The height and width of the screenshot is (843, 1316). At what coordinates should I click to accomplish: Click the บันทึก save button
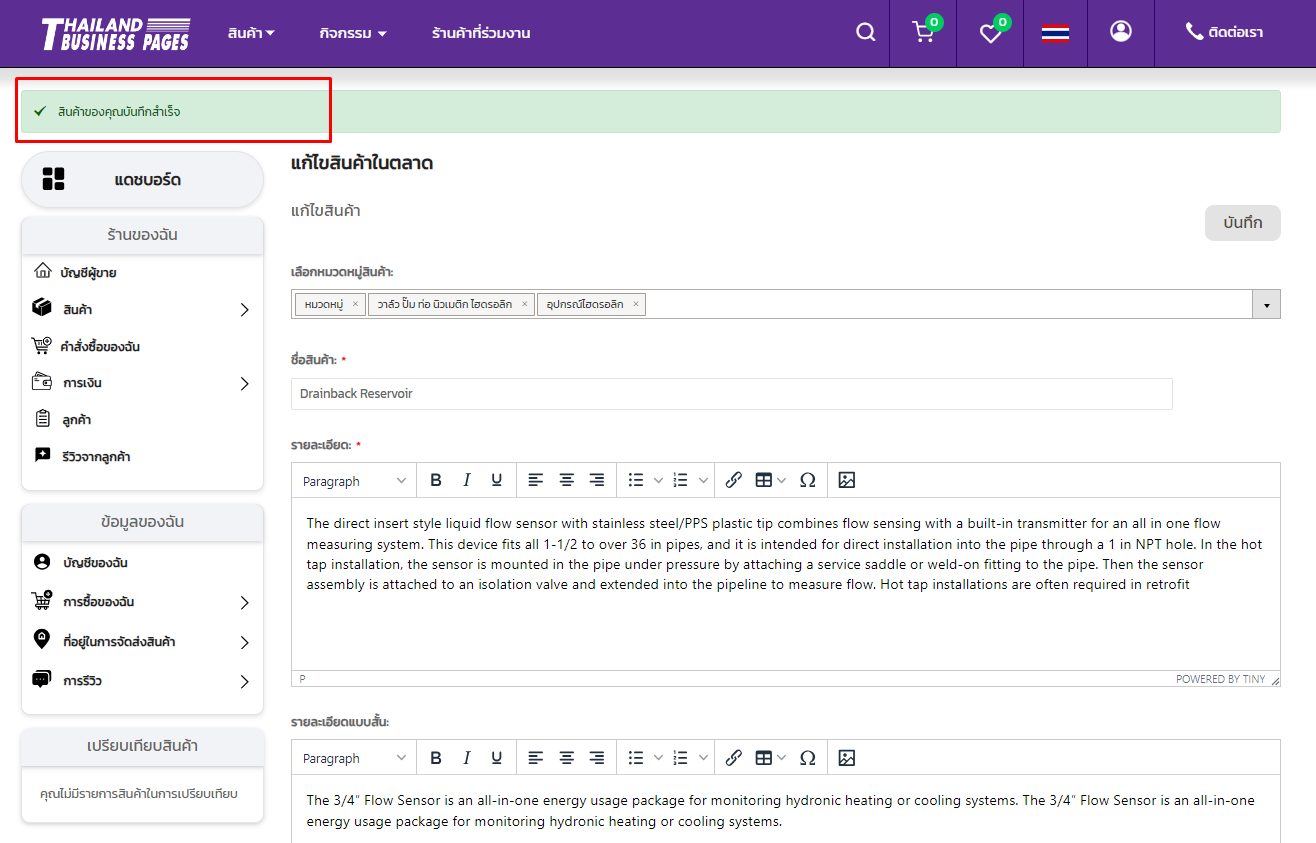pyautogui.click(x=1242, y=223)
